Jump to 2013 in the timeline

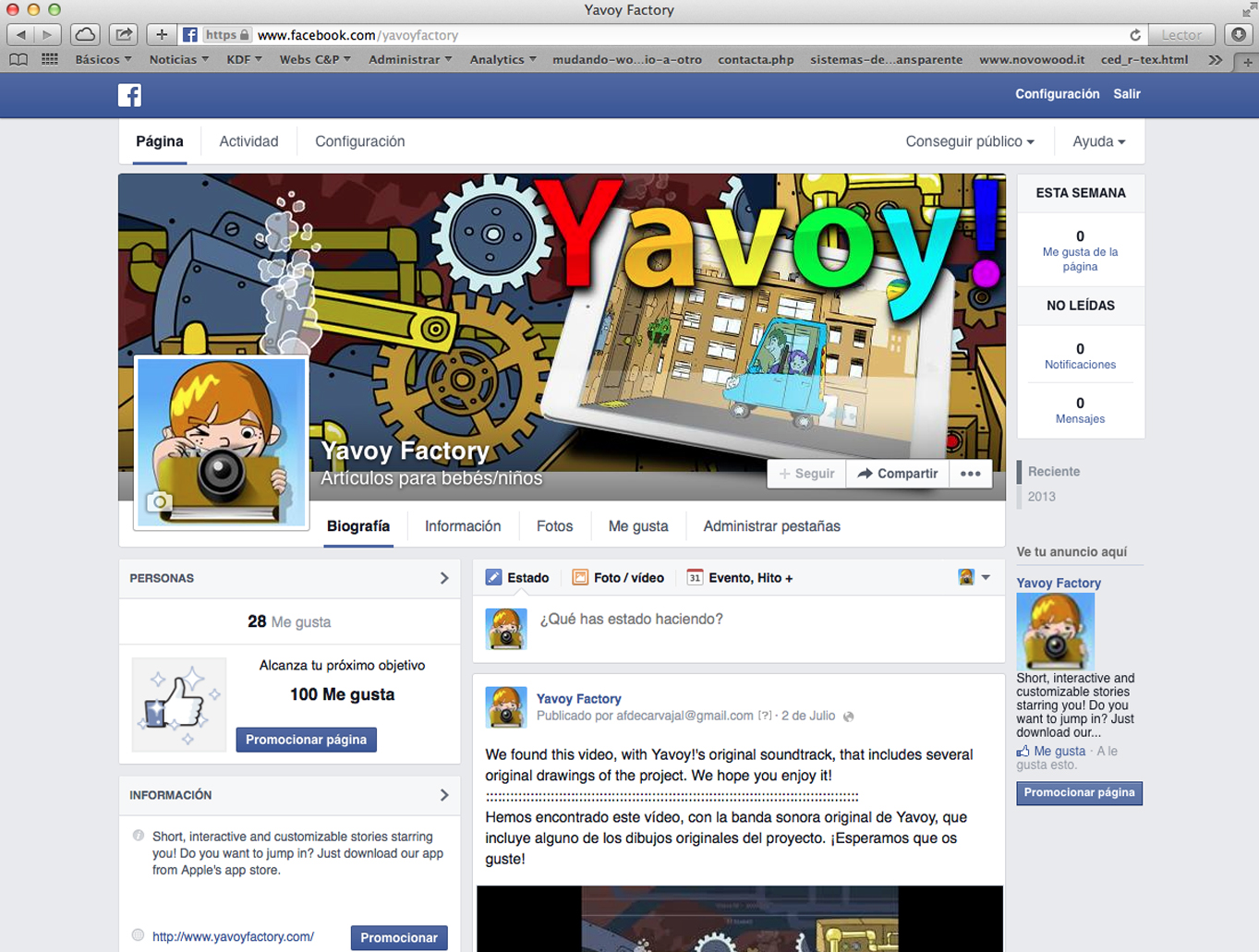(1041, 497)
